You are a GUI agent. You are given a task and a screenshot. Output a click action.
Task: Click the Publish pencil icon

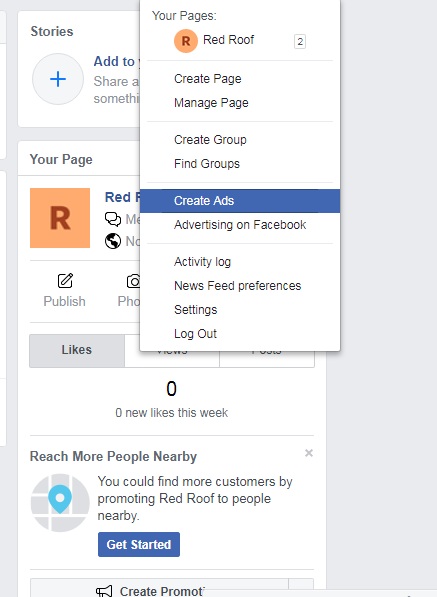pos(65,281)
